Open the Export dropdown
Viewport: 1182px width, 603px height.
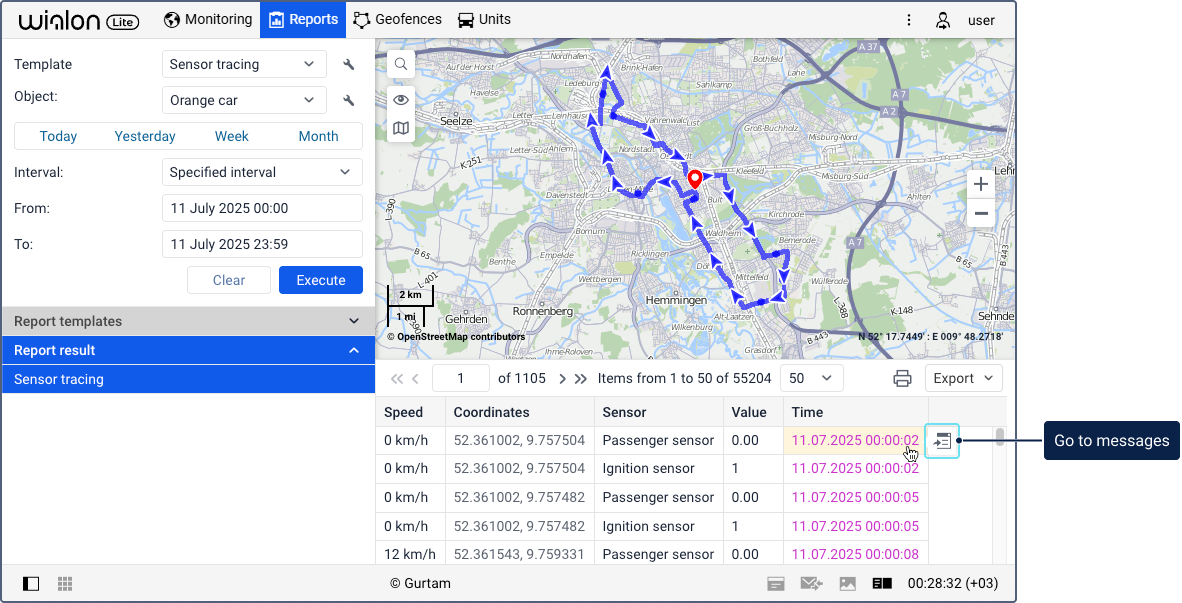[963, 378]
